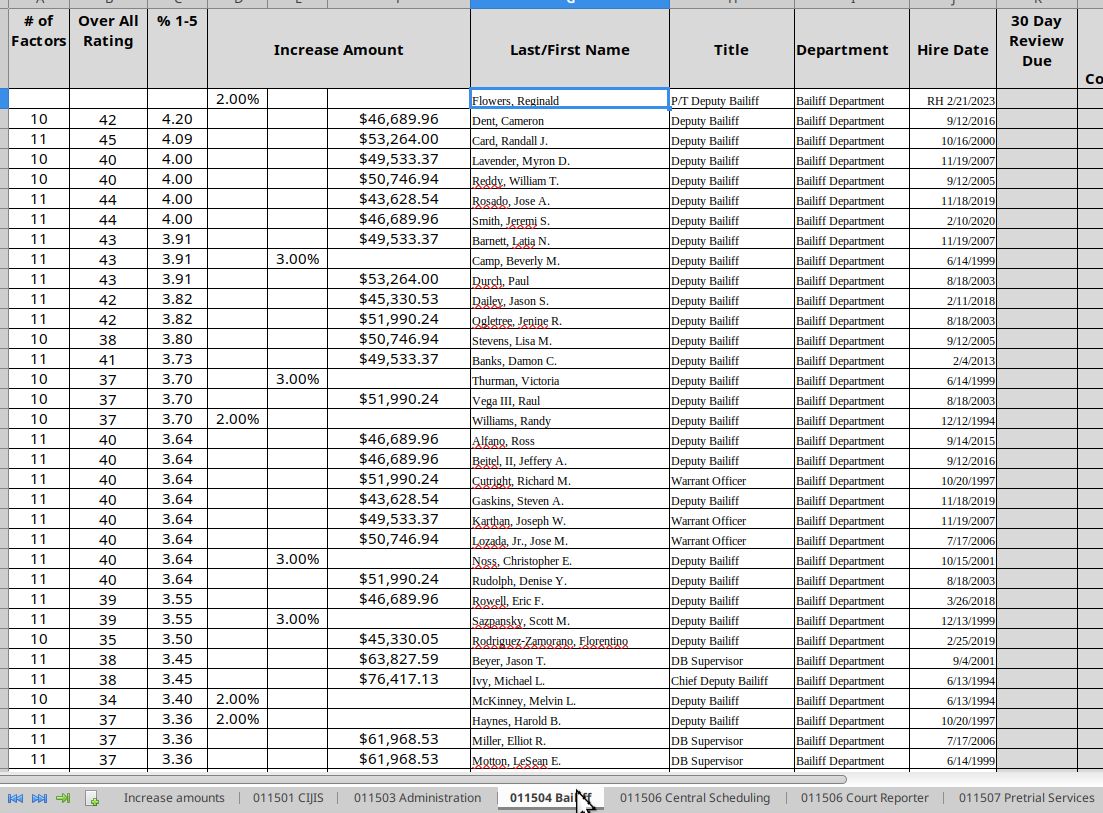Click the $63,827.59 amount in Beyer's row
Image resolution: width=1103 pixels, height=813 pixels.
pos(399,660)
